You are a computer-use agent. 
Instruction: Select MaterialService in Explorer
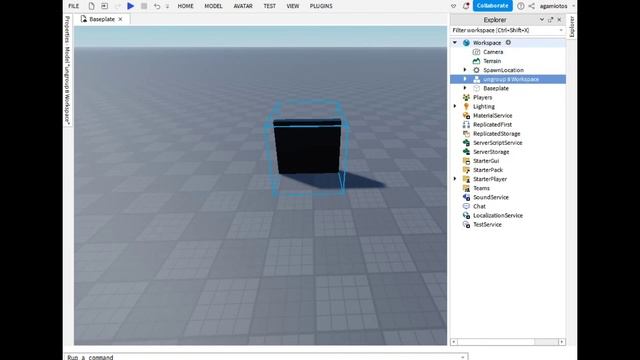[493, 116]
